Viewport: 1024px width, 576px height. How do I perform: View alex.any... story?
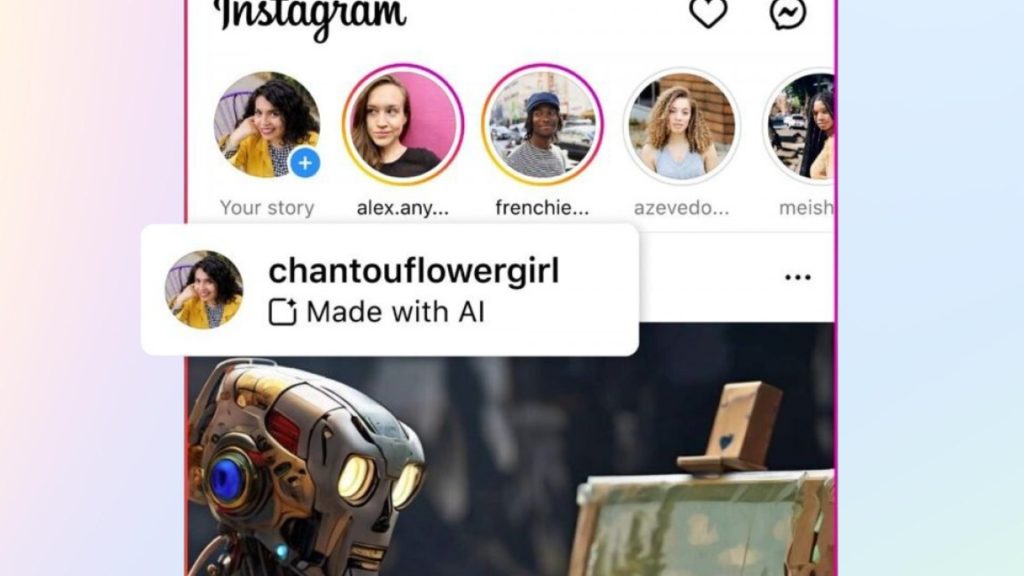[x=403, y=124]
